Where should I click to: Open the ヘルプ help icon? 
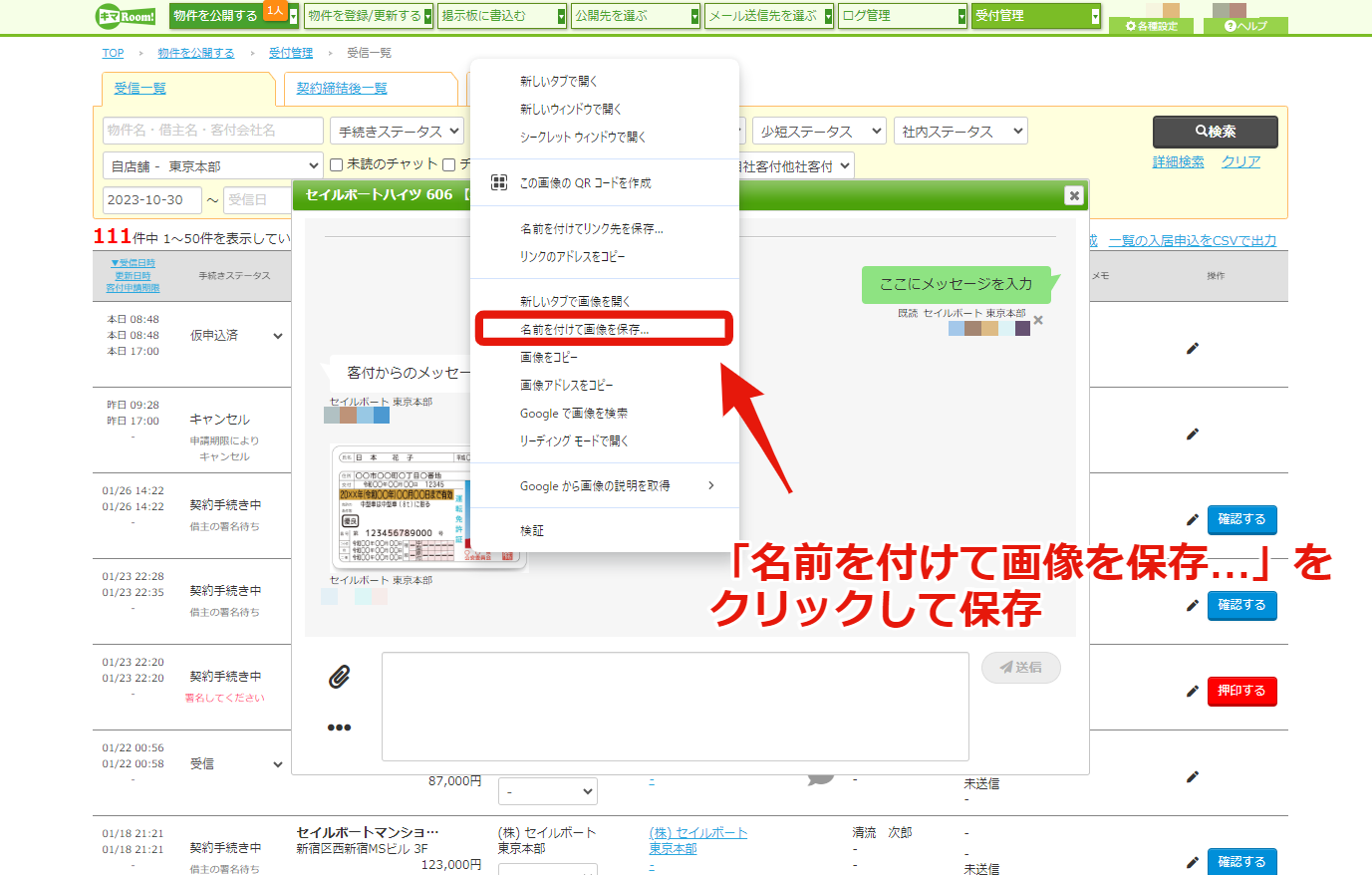click(1245, 26)
